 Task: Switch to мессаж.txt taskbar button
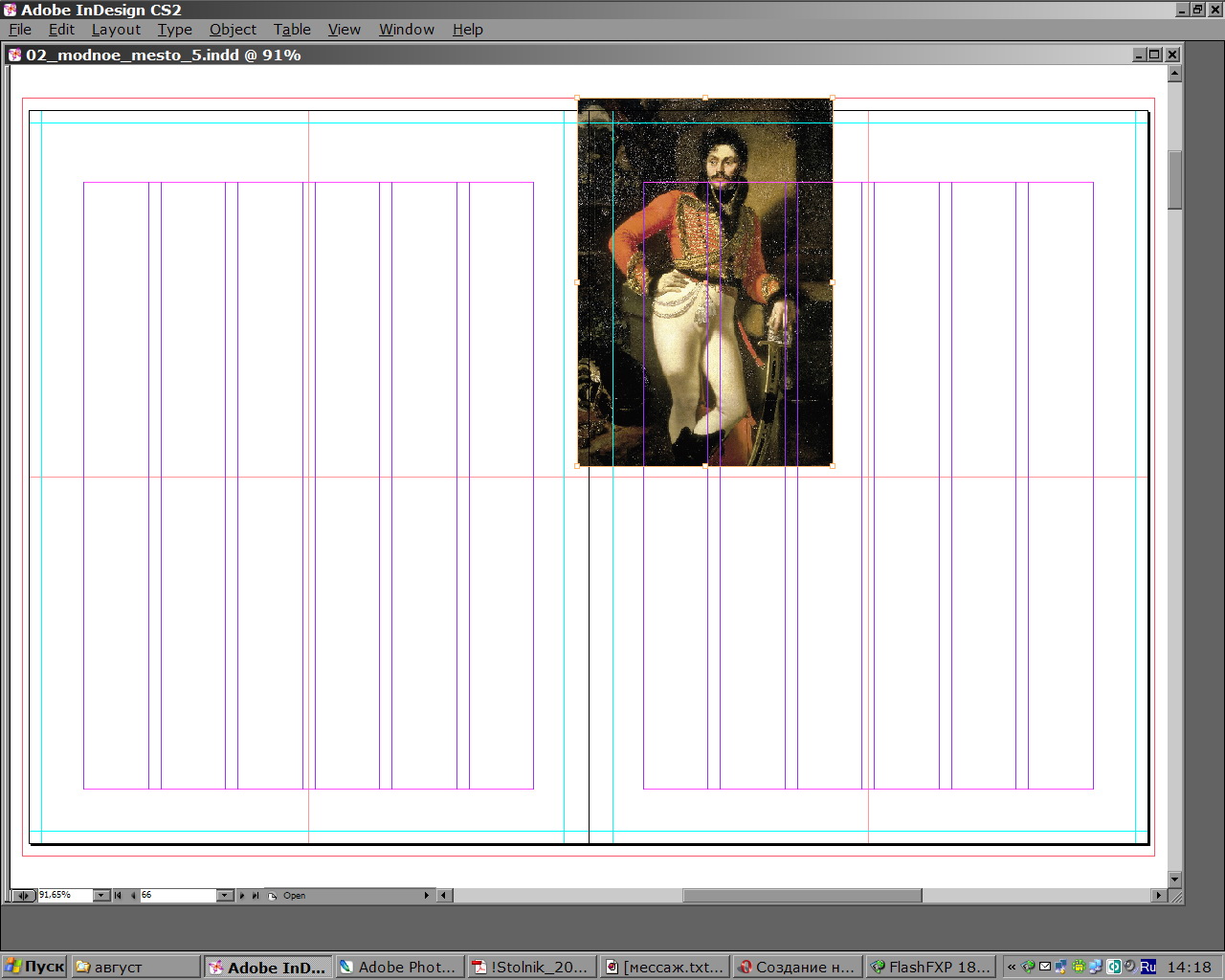pos(664,967)
